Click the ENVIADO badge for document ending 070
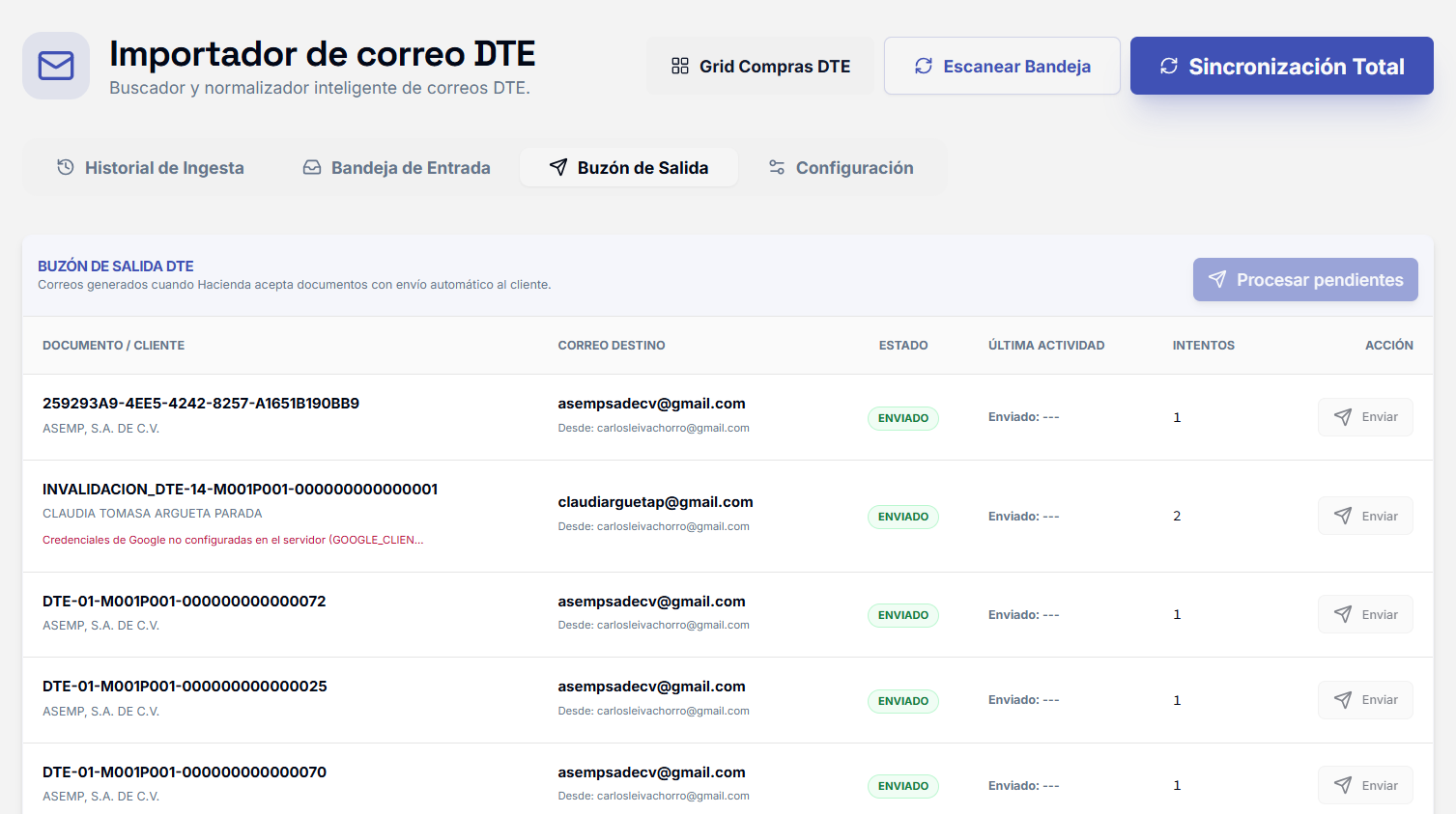This screenshot has height=814, width=1456. (x=903, y=786)
